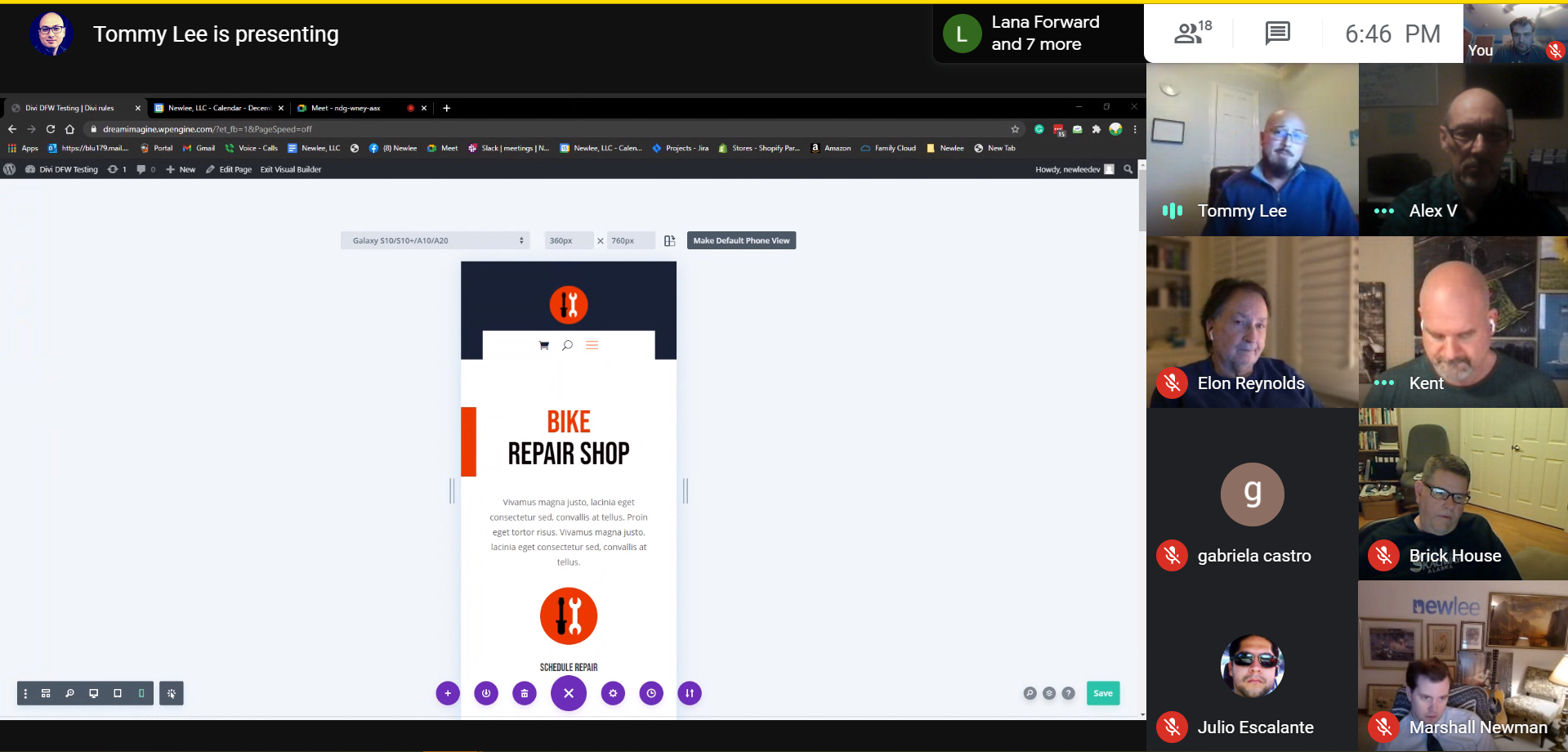Viewport: 1568px width, 752px height.
Task: Swap width and height orientation icon
Action: coord(670,240)
